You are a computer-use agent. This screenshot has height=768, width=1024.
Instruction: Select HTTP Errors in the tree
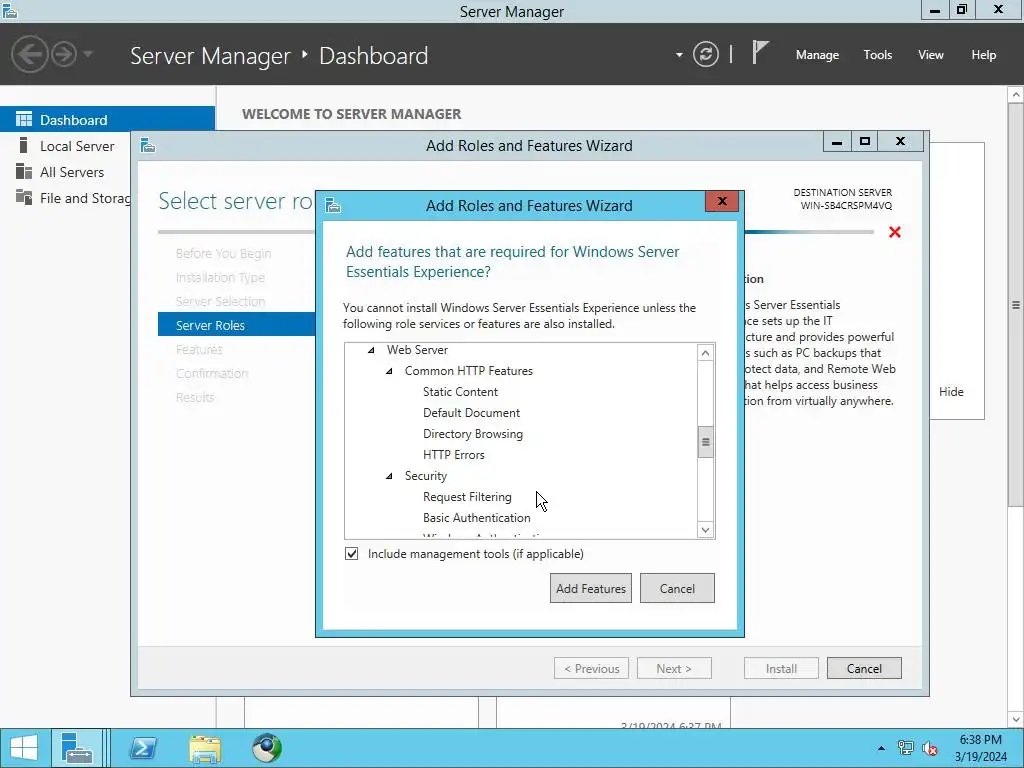click(454, 455)
